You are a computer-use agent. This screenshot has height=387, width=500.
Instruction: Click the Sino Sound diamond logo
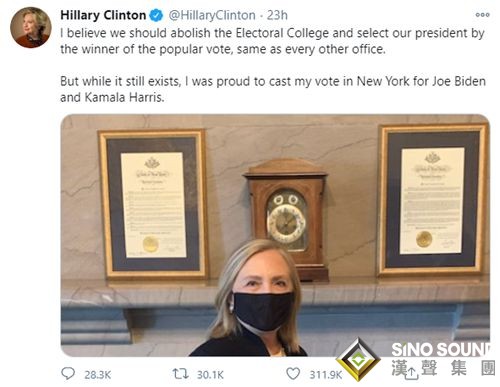[x=358, y=359]
